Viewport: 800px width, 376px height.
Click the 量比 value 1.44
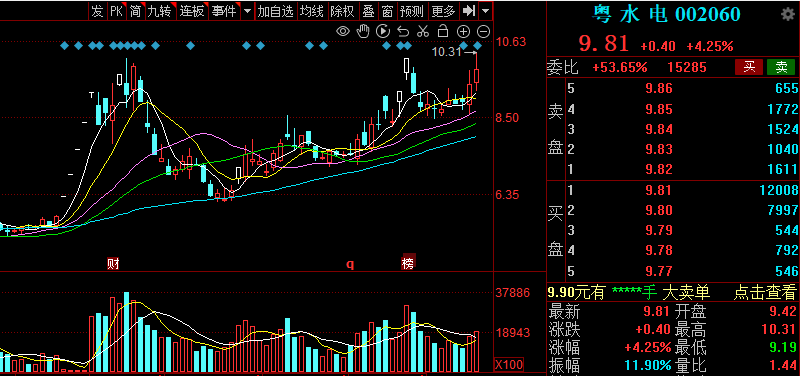click(x=782, y=365)
